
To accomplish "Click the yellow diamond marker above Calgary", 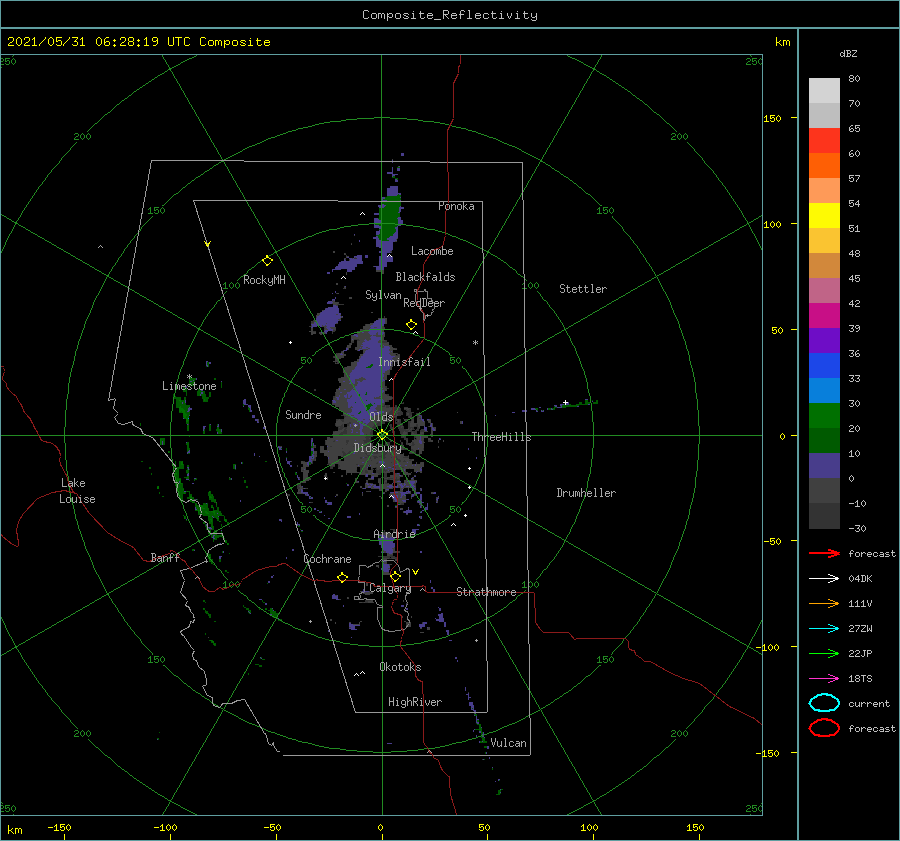I will pyautogui.click(x=395, y=576).
